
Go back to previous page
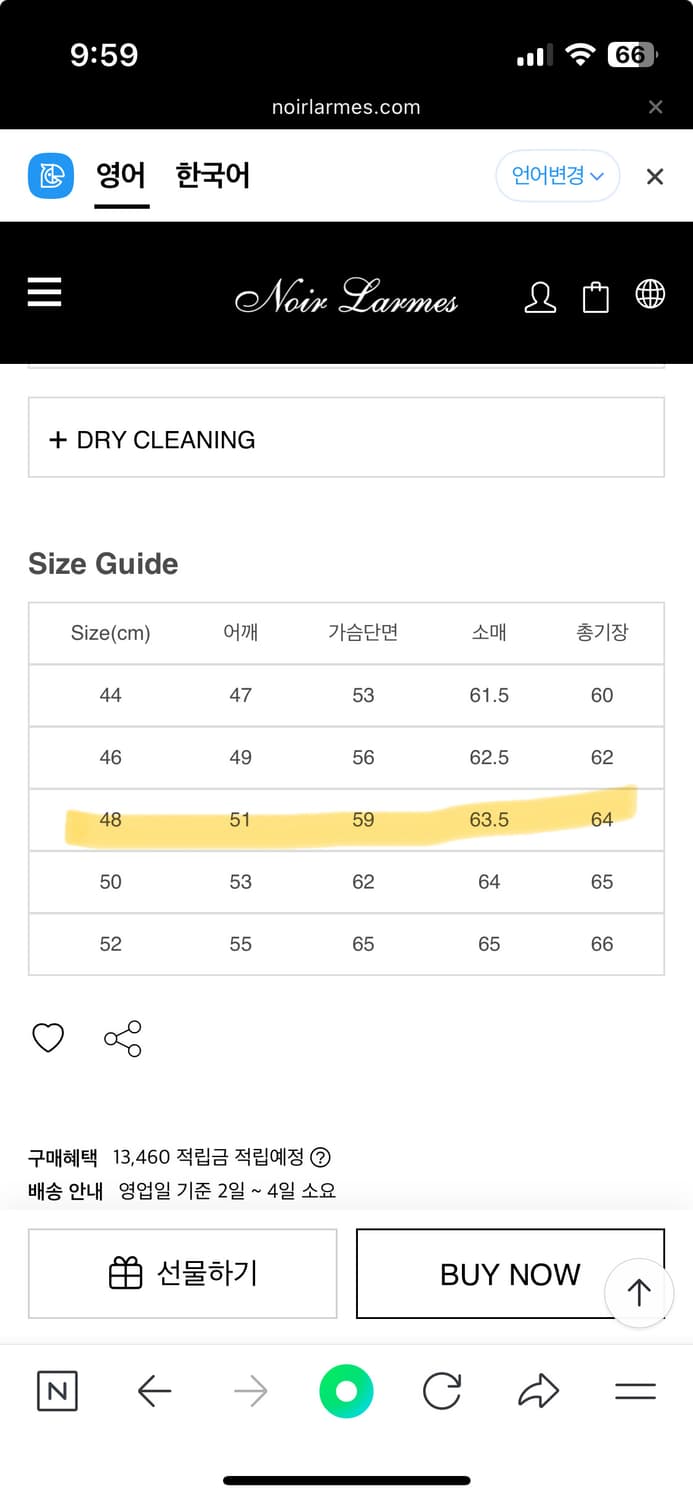[154, 1391]
